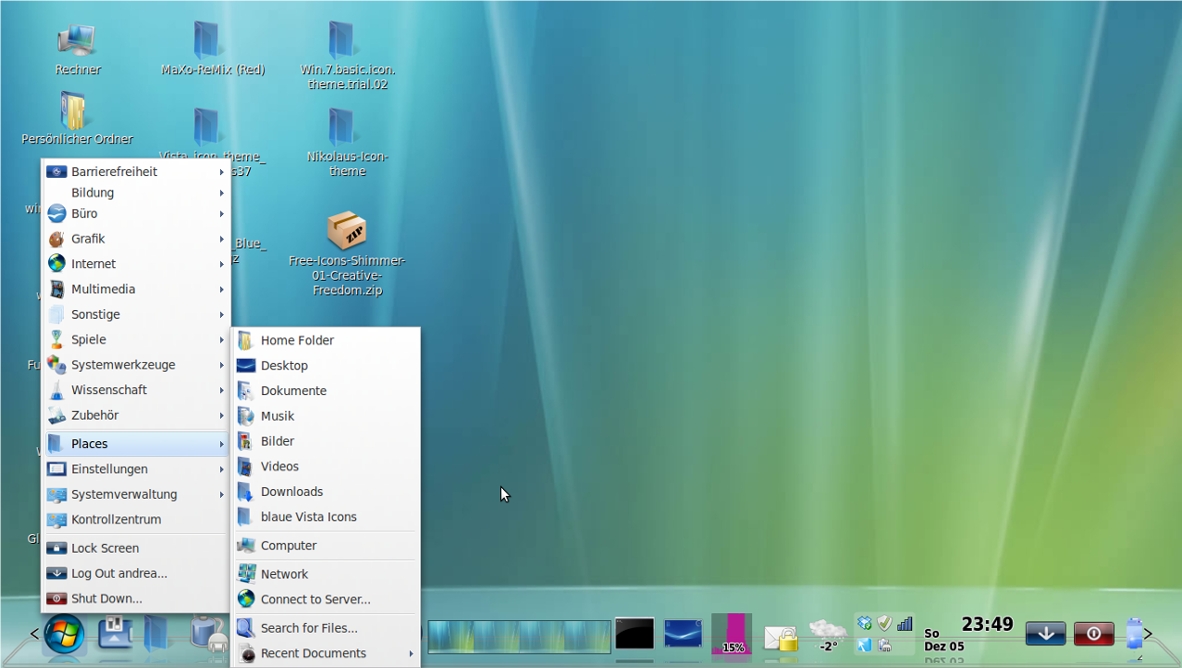Open the Multimedia submenu
1182x668 pixels.
136,290
